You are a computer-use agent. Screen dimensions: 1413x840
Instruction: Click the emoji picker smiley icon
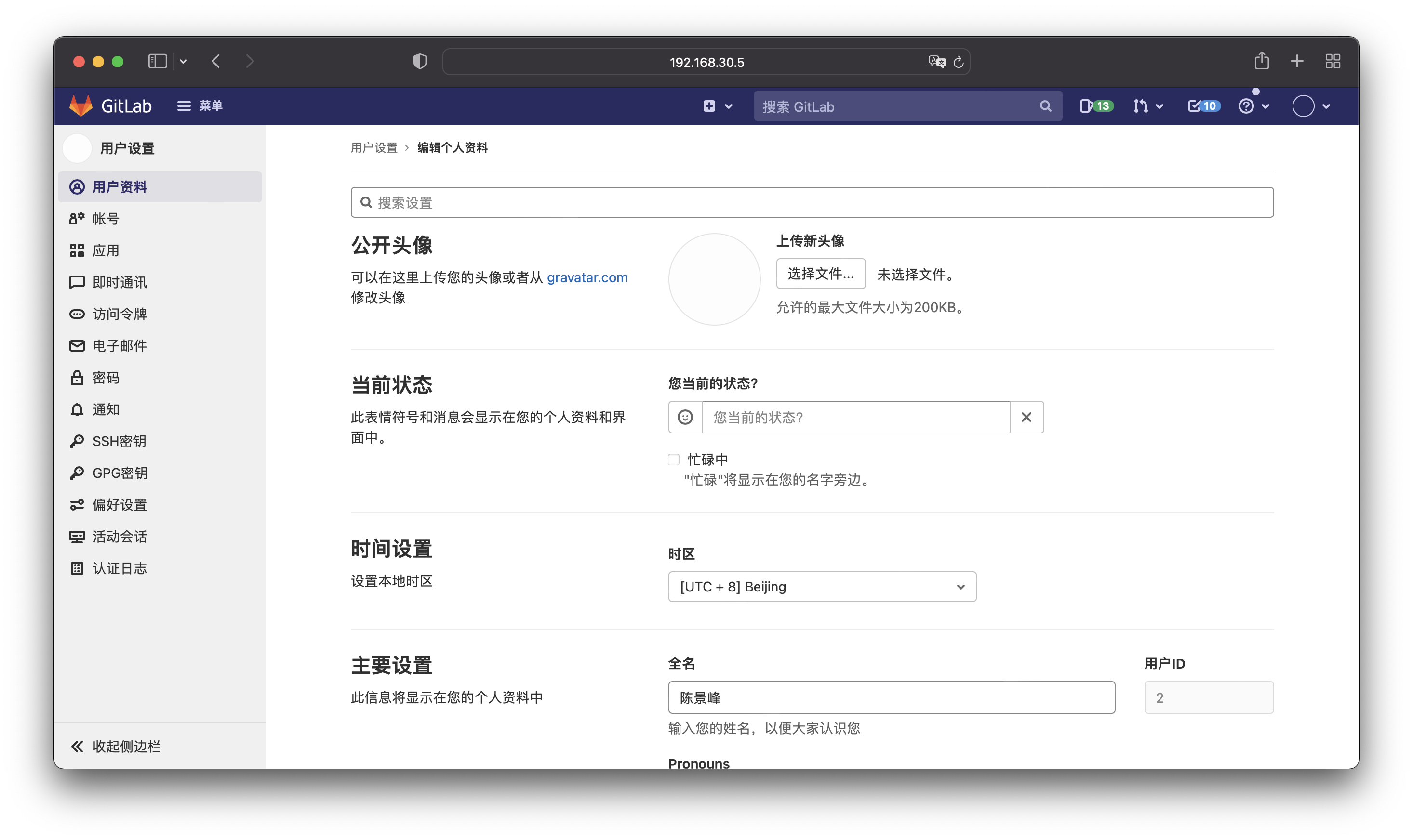point(685,417)
